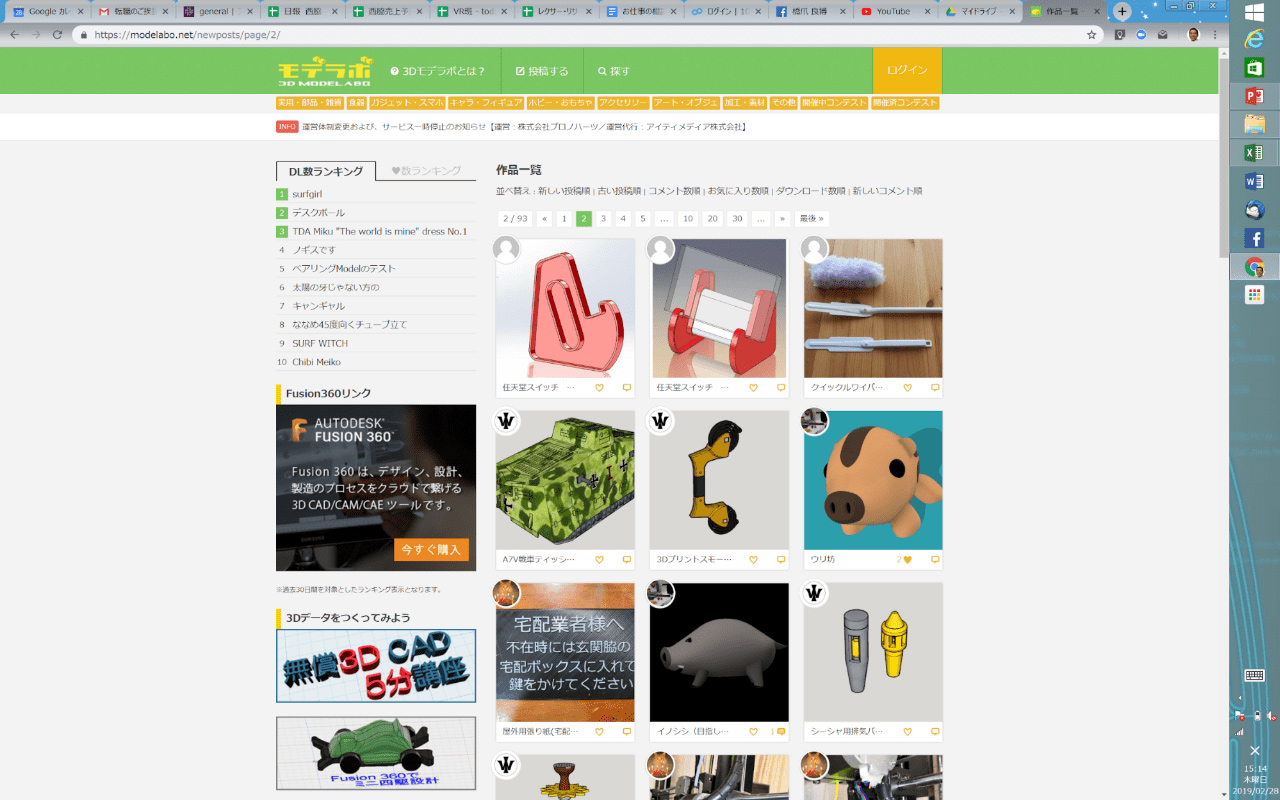The width and height of the screenshot is (1280, 800).
Task: Open the Fusion 360 ミニ四駆設計 banner
Action: (376, 753)
